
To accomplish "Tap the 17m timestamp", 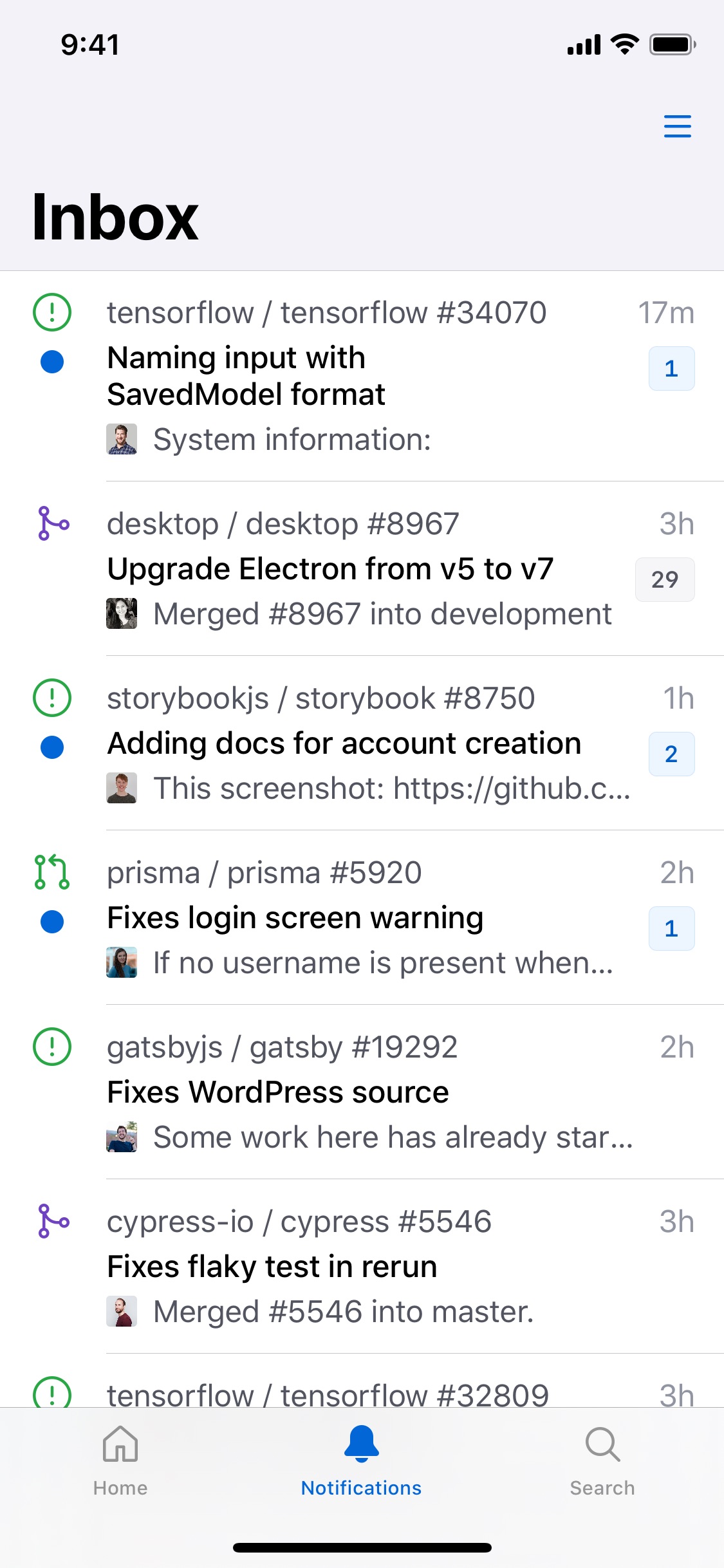I will 666,313.
